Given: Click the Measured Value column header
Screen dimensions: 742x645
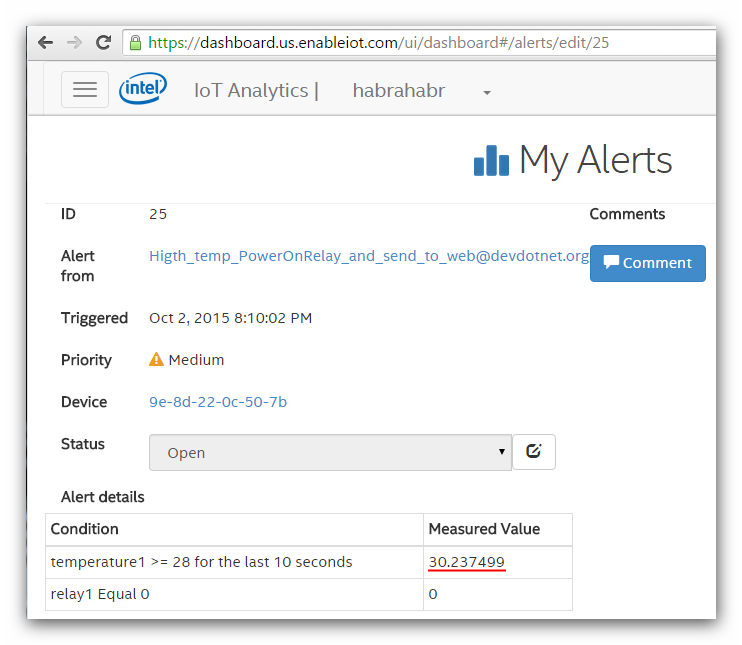Looking at the screenshot, I should pyautogui.click(x=498, y=530).
